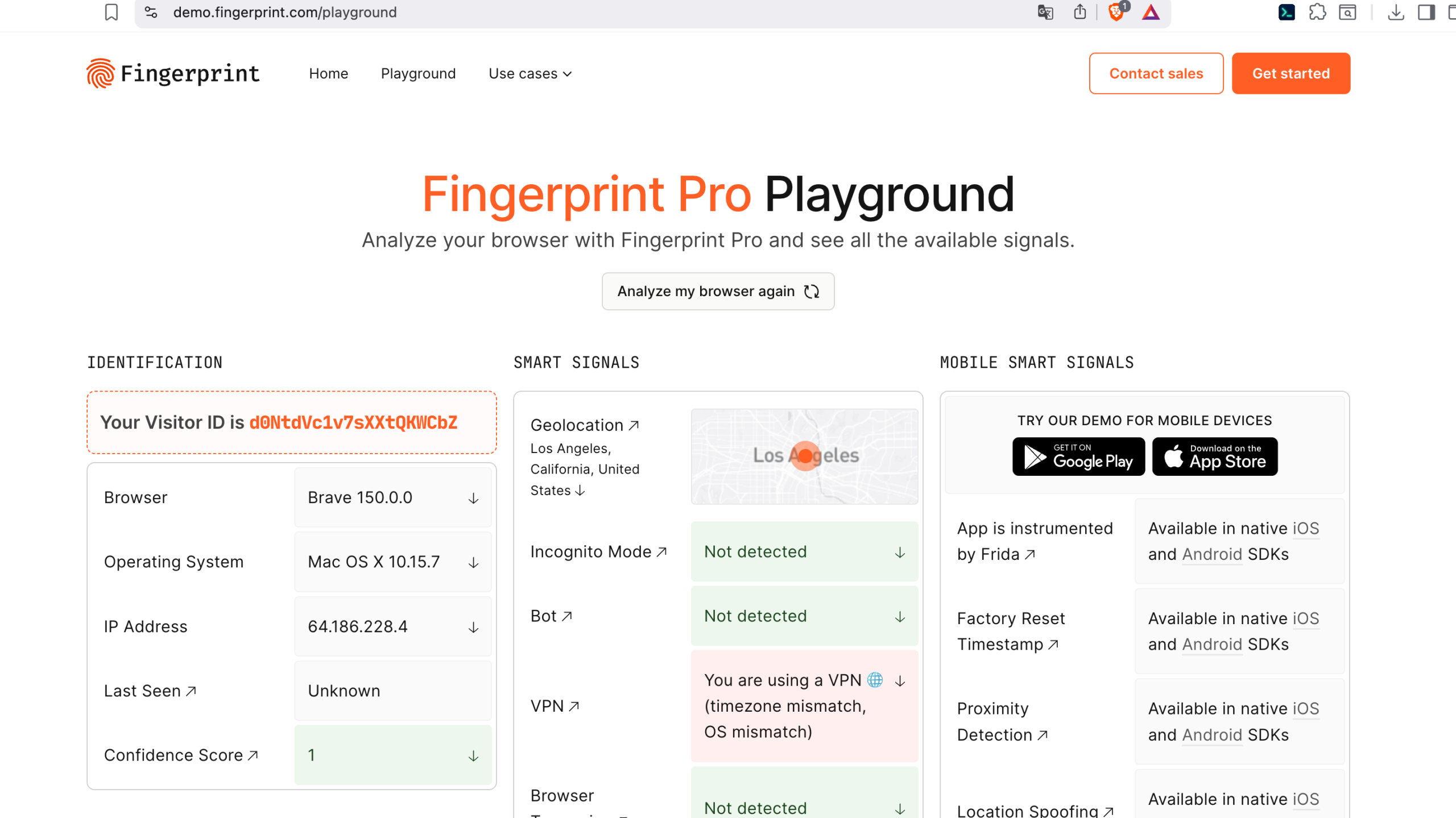
Task: Click iOS link in Frida row
Action: [1306, 528]
